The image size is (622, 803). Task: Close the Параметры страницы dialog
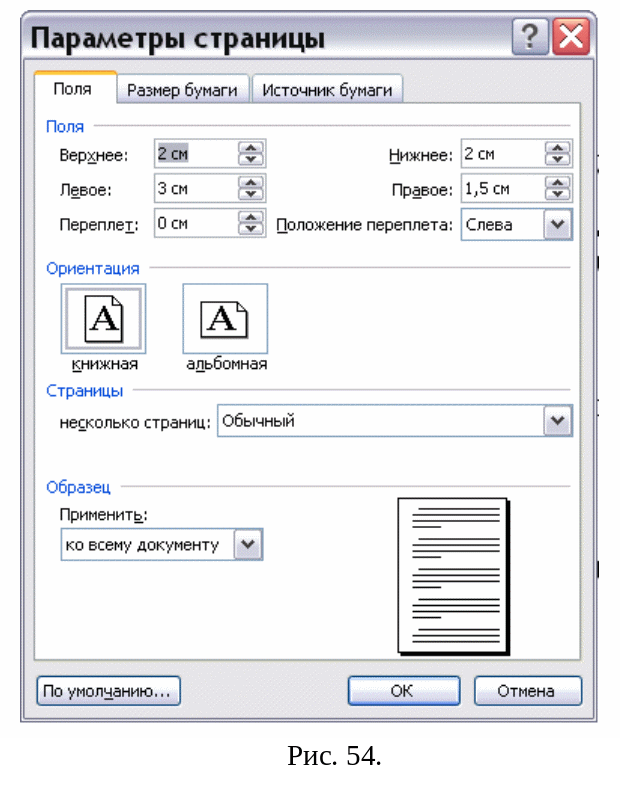click(570, 39)
